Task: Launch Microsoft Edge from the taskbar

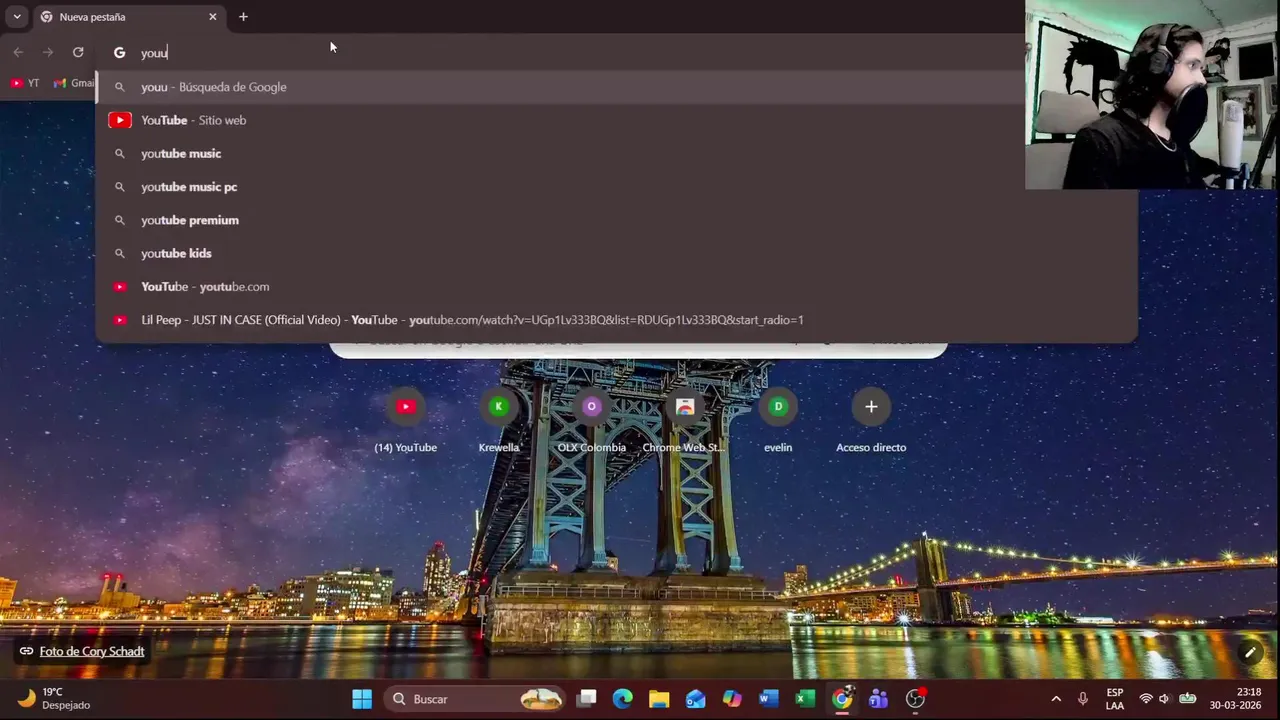Action: (623, 699)
